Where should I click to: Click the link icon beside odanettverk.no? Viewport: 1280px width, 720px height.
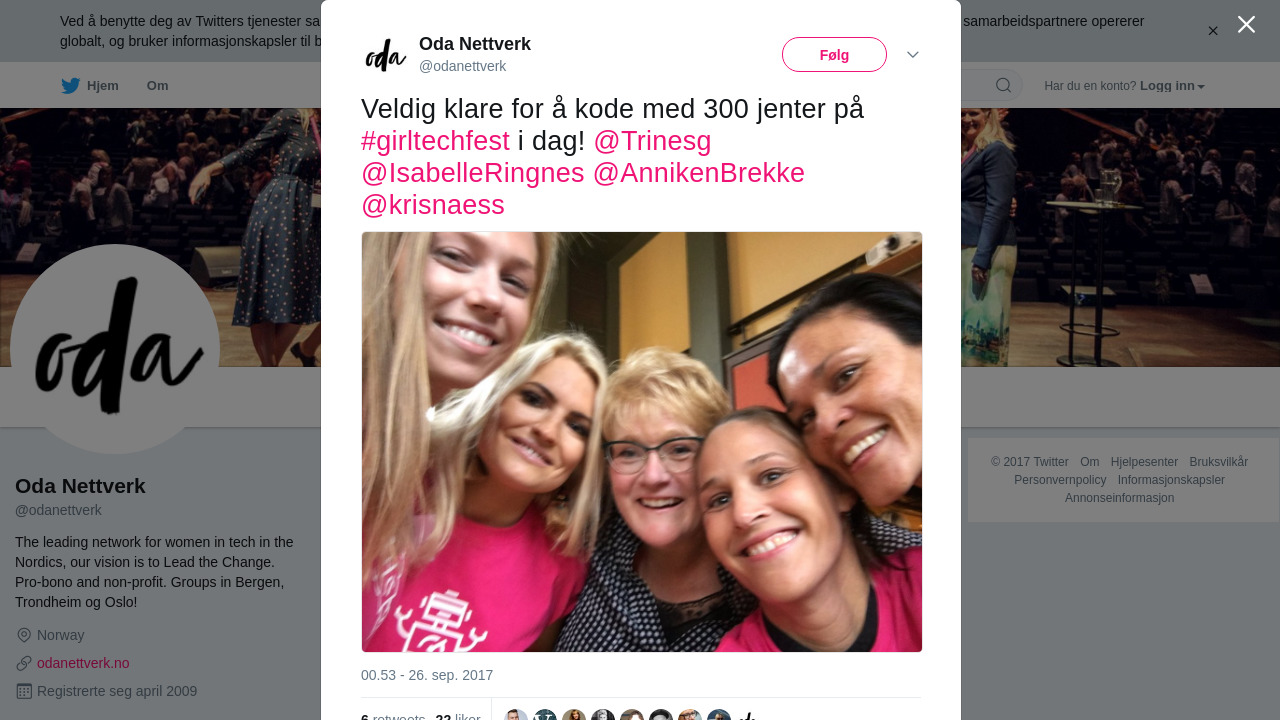point(24,663)
